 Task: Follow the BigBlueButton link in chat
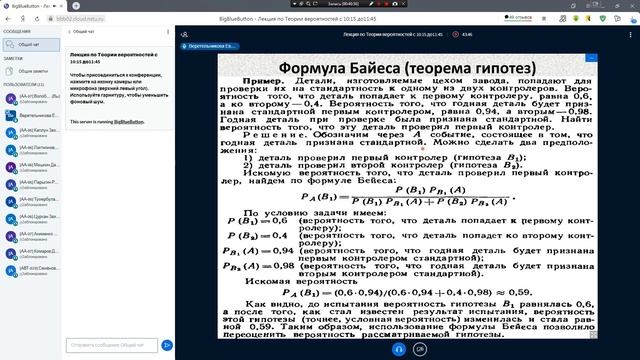tap(129, 122)
